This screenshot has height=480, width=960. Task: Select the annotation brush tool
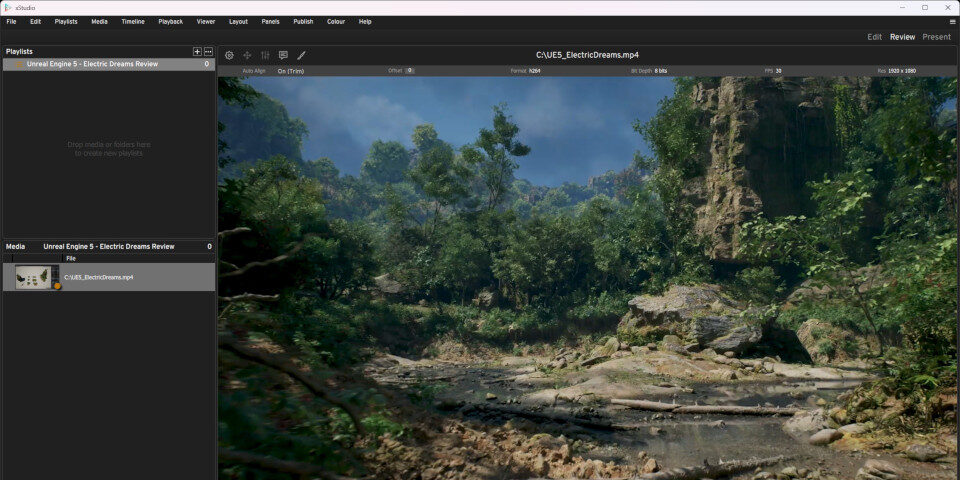[301, 56]
